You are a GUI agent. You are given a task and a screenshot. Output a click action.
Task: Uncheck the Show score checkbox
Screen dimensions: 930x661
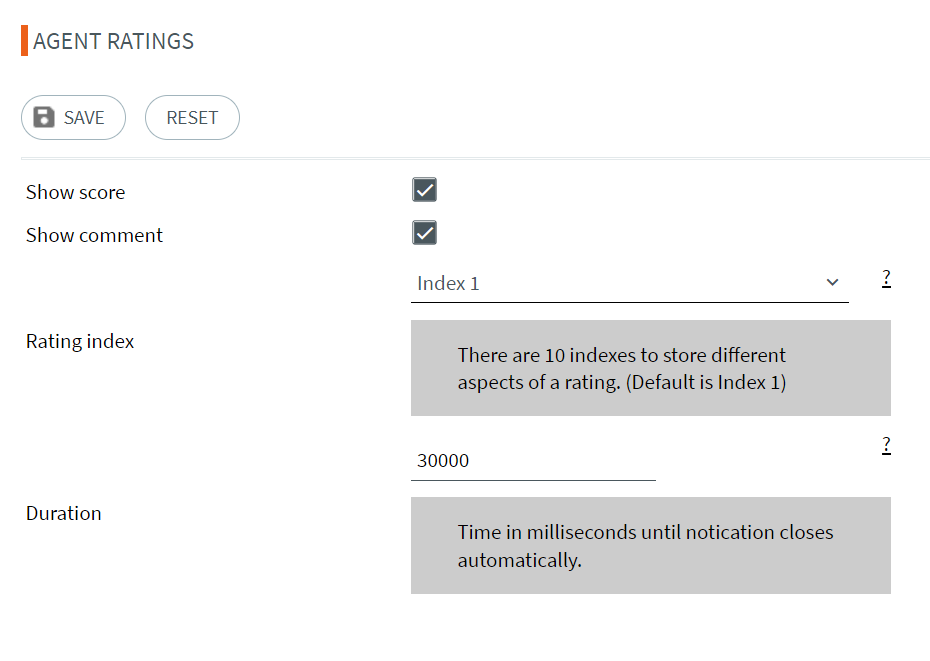coord(424,190)
